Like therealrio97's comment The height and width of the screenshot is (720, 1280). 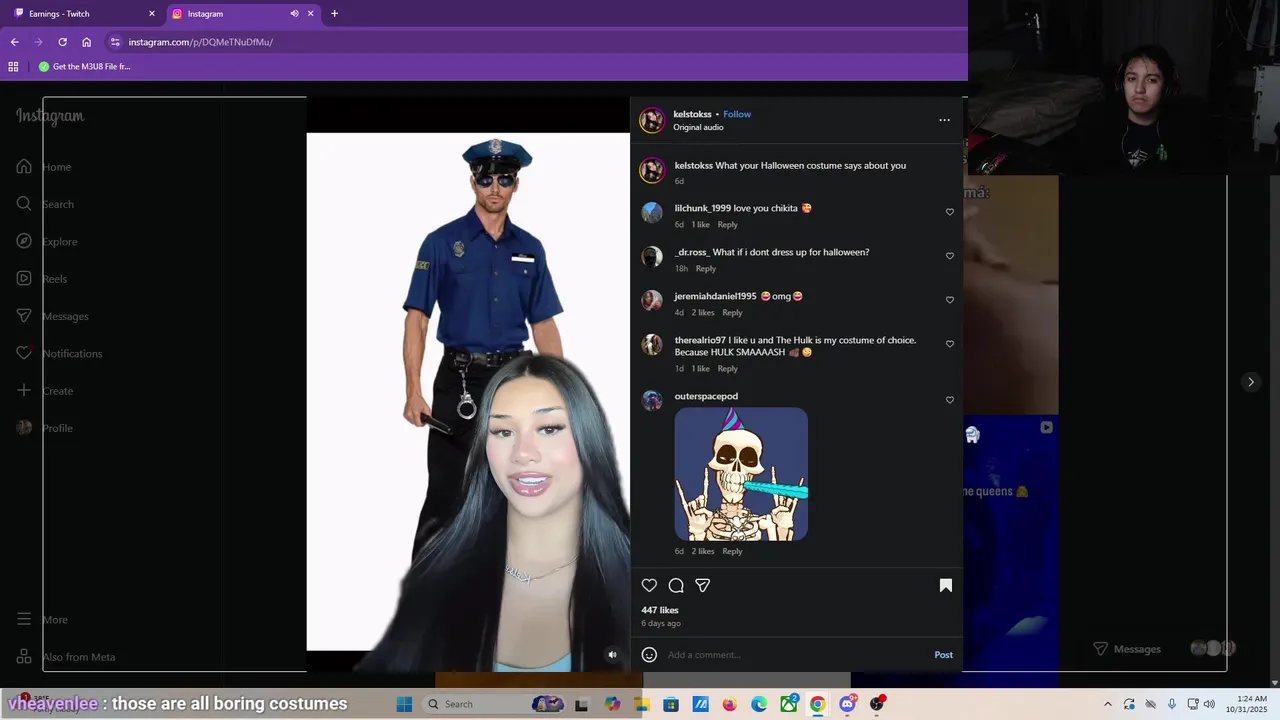[x=950, y=344]
